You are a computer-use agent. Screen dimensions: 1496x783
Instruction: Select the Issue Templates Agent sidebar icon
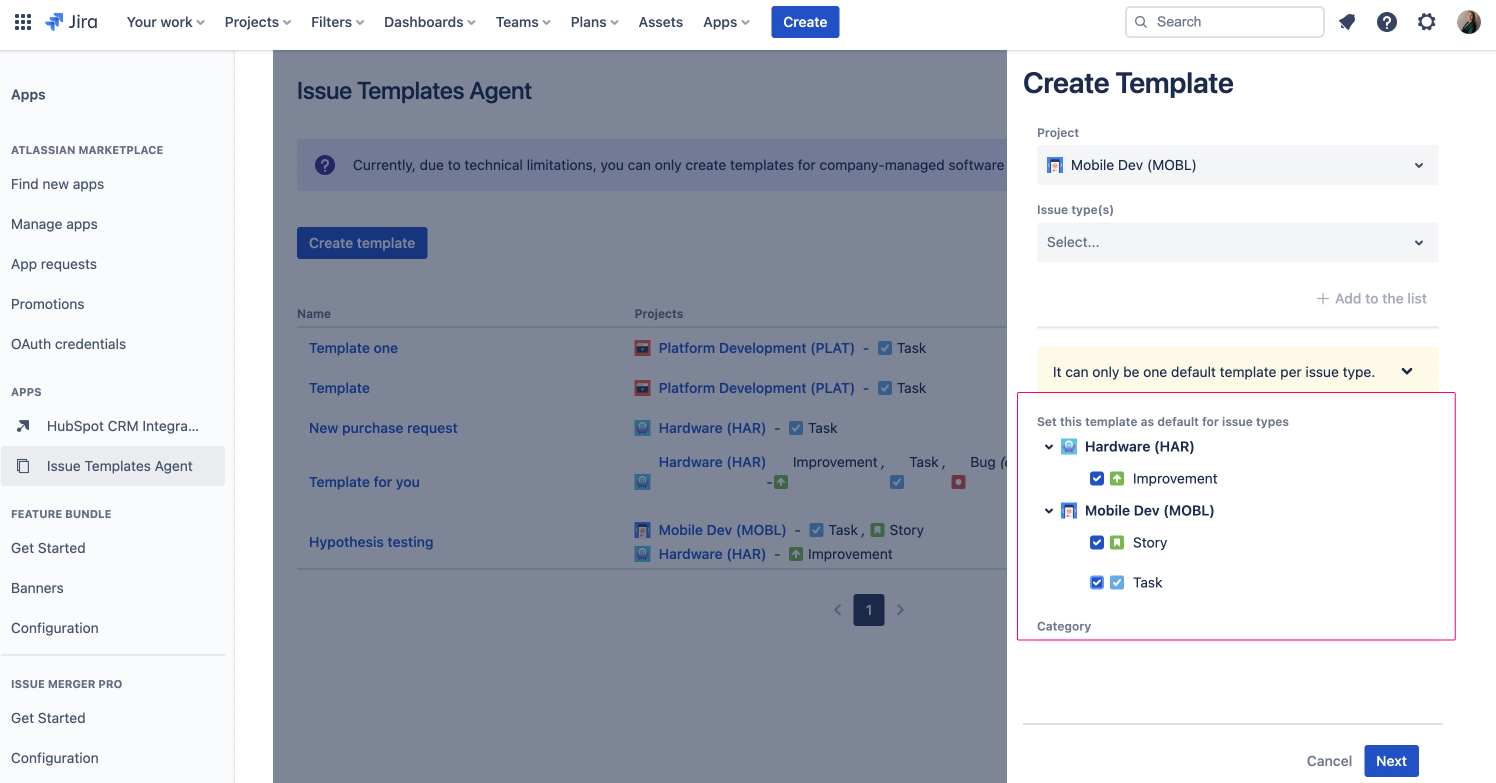coord(24,466)
